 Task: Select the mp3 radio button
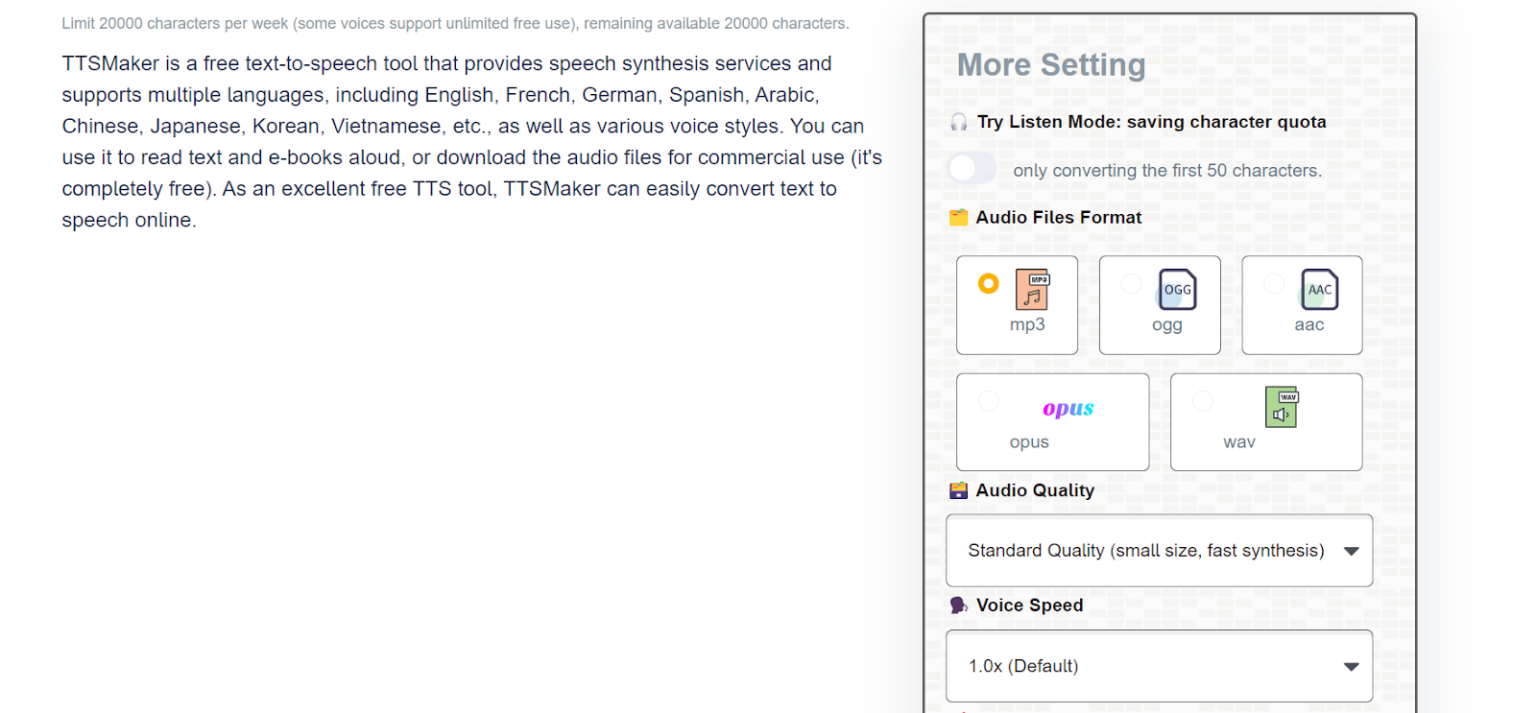point(988,283)
